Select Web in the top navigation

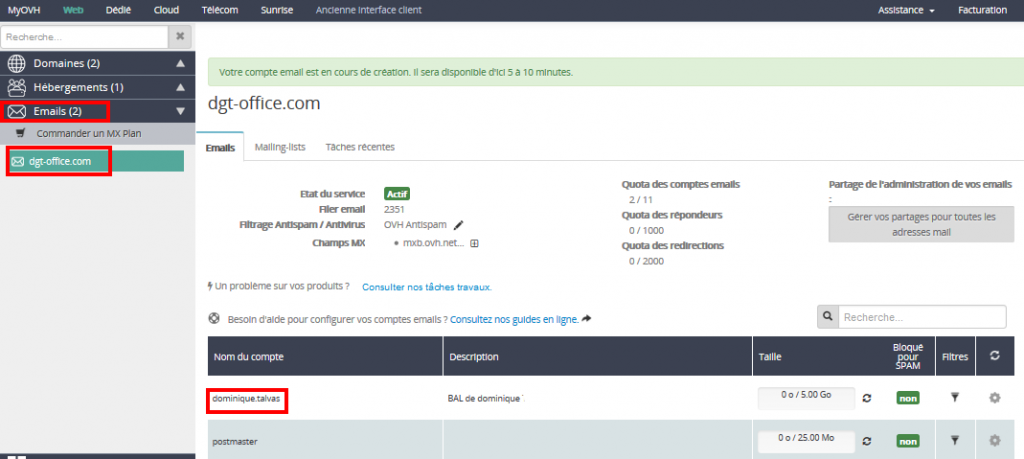pos(73,10)
